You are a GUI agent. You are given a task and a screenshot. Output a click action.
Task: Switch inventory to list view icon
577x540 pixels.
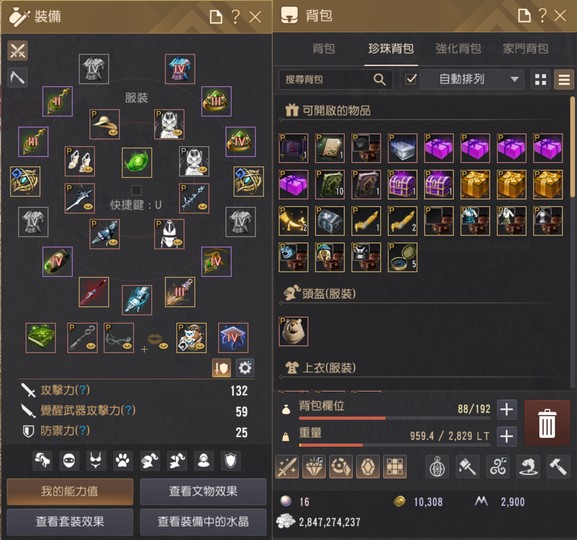(564, 80)
